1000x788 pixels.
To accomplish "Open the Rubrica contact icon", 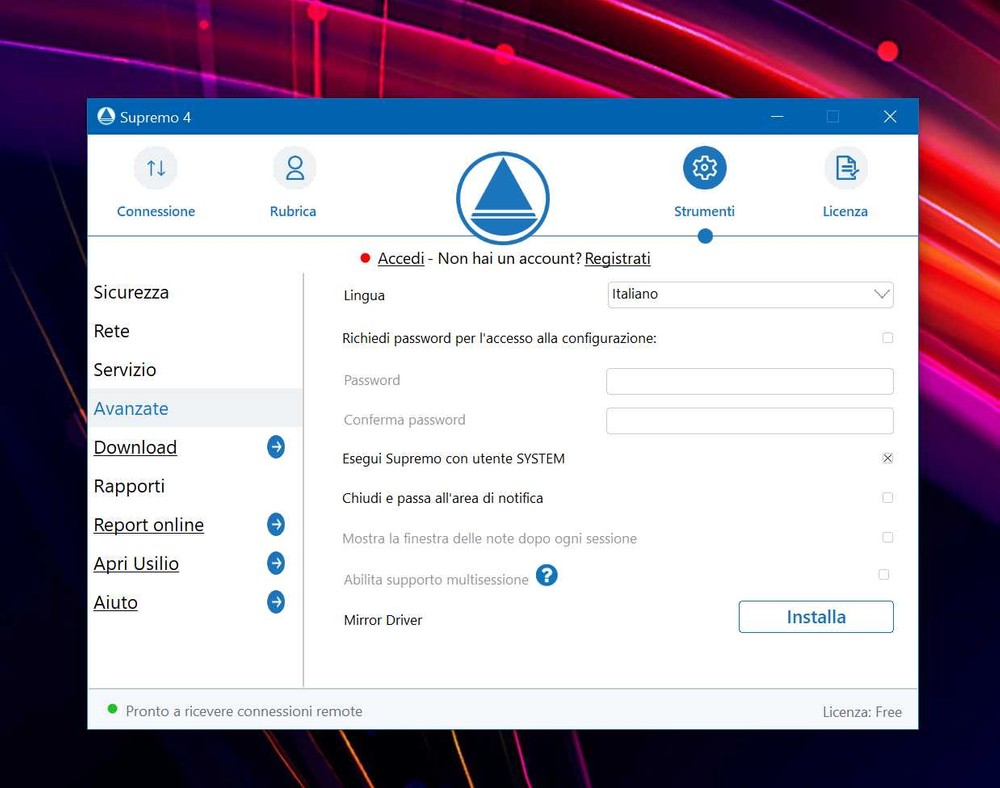I will coord(294,168).
